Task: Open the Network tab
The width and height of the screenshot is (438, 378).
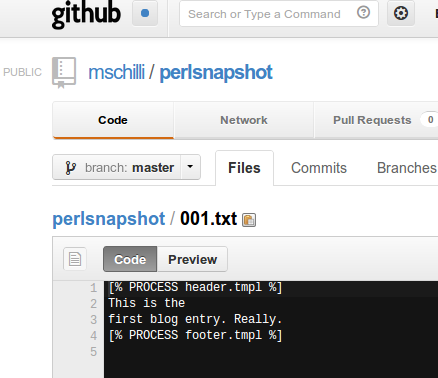Action: coord(244,120)
